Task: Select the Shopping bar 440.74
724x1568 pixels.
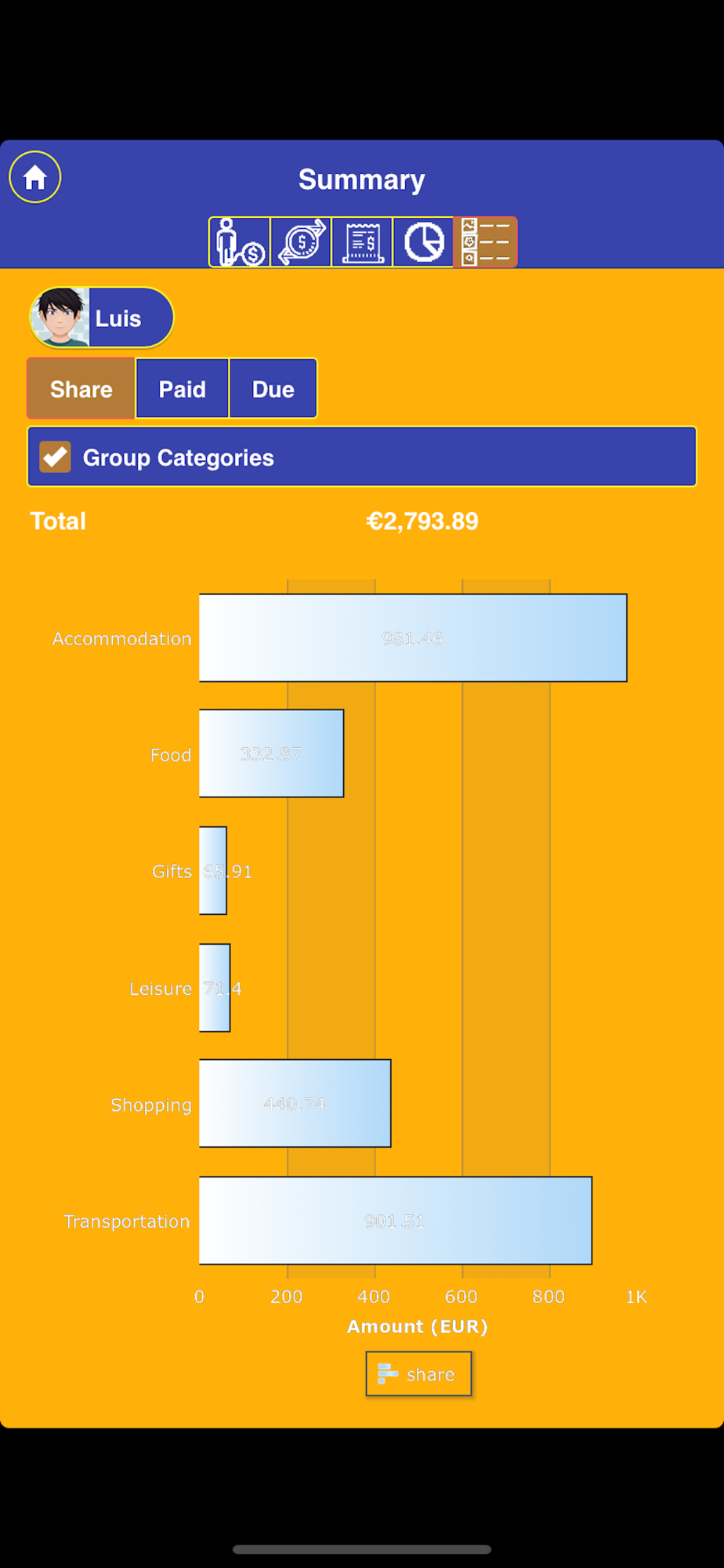Action: tap(295, 1104)
